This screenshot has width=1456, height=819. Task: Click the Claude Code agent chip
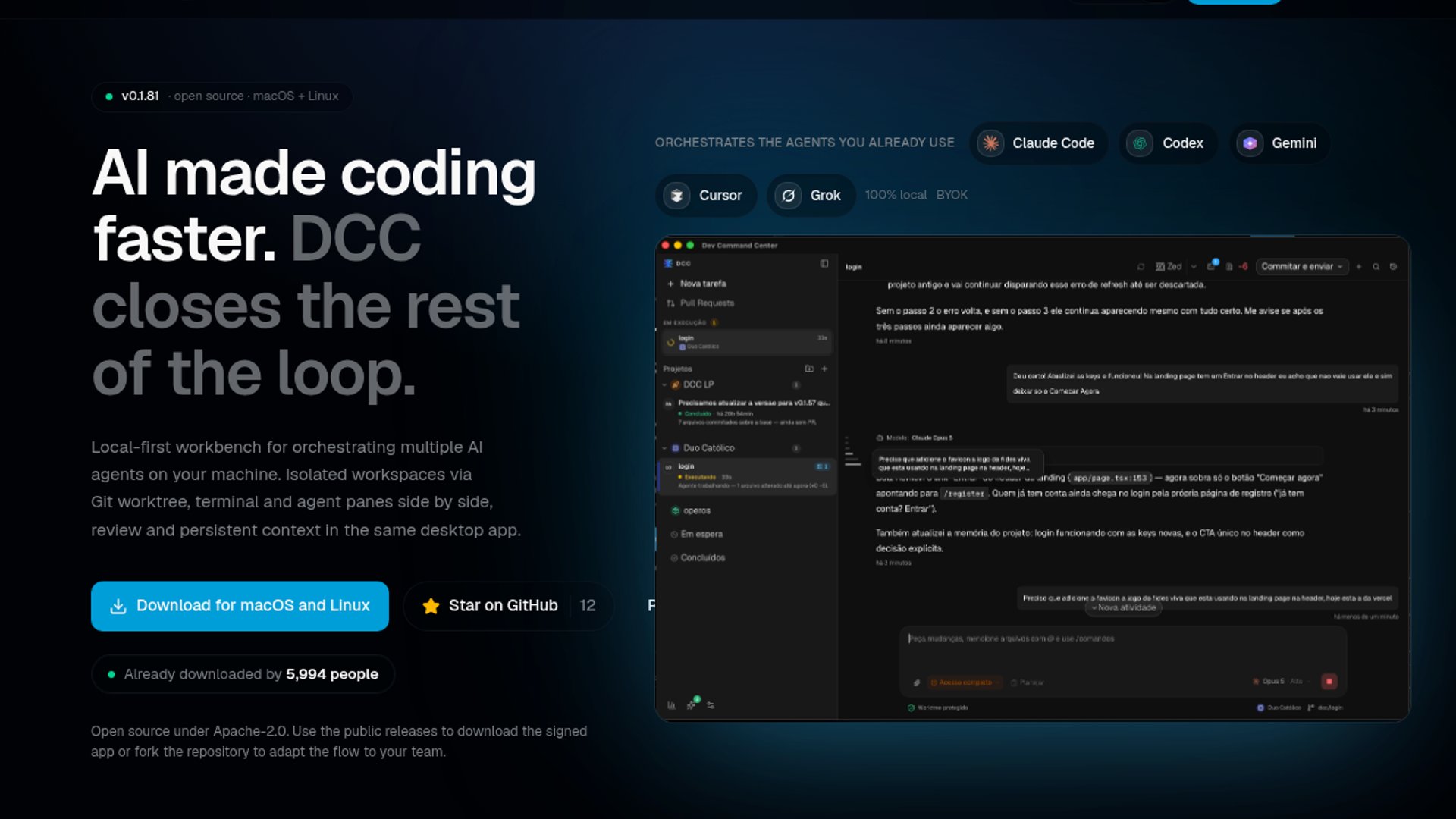pyautogui.click(x=1038, y=143)
